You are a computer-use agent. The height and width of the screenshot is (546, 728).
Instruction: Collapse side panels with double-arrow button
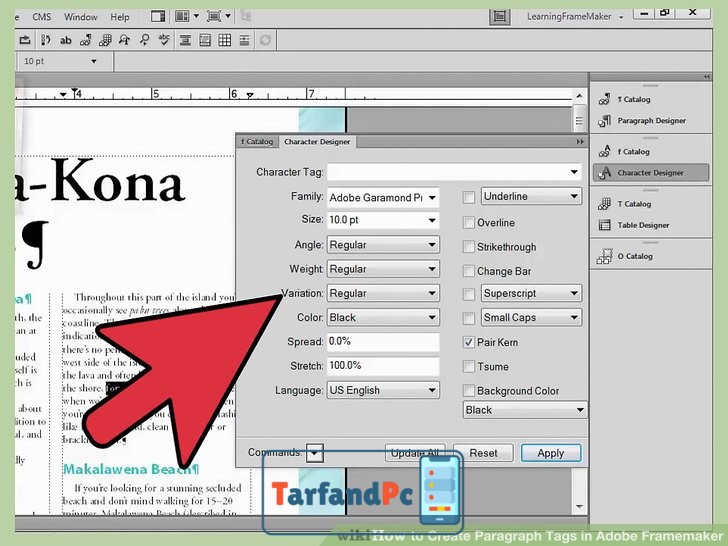pos(707,77)
